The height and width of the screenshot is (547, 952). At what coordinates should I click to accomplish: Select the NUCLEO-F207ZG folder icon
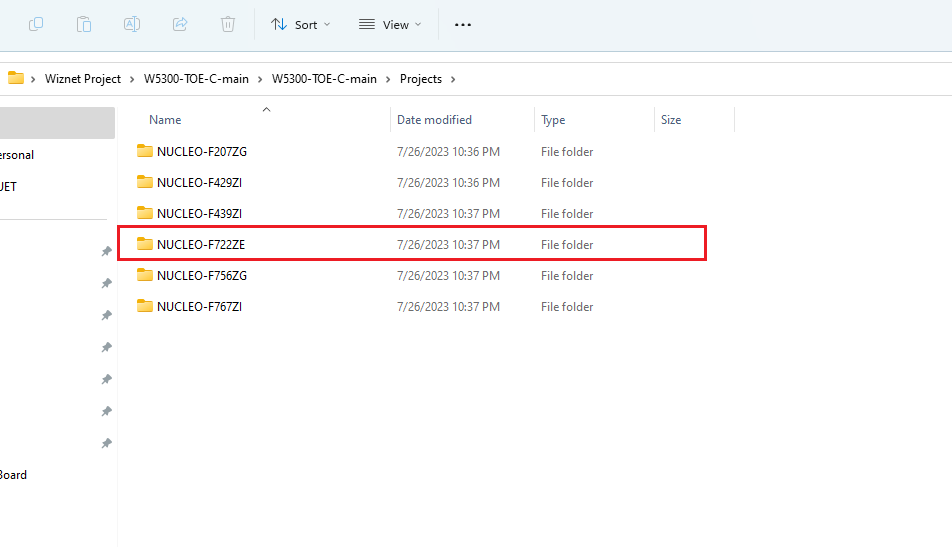coord(144,151)
